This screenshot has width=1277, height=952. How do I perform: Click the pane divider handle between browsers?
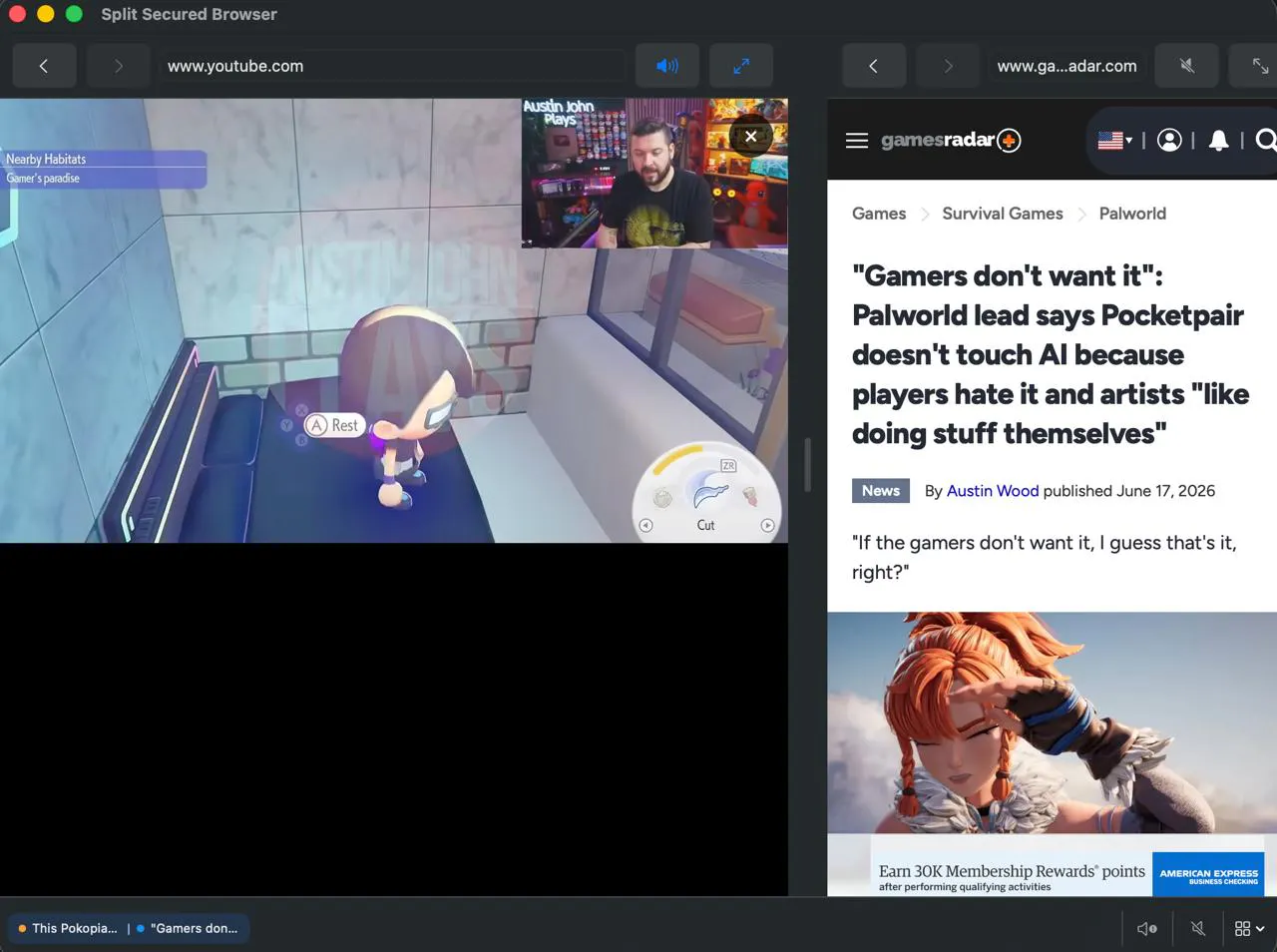click(807, 464)
